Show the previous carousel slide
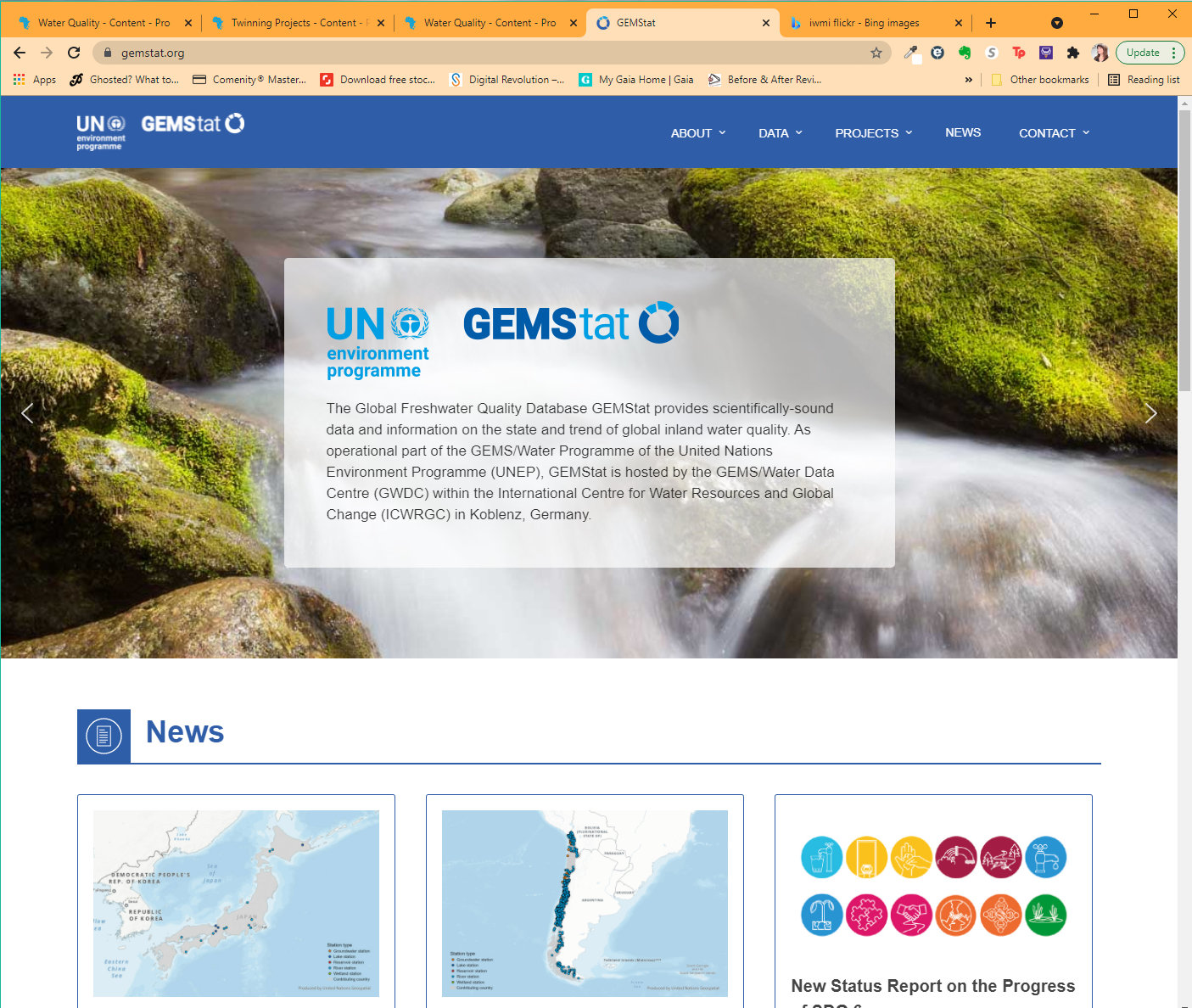 point(27,413)
